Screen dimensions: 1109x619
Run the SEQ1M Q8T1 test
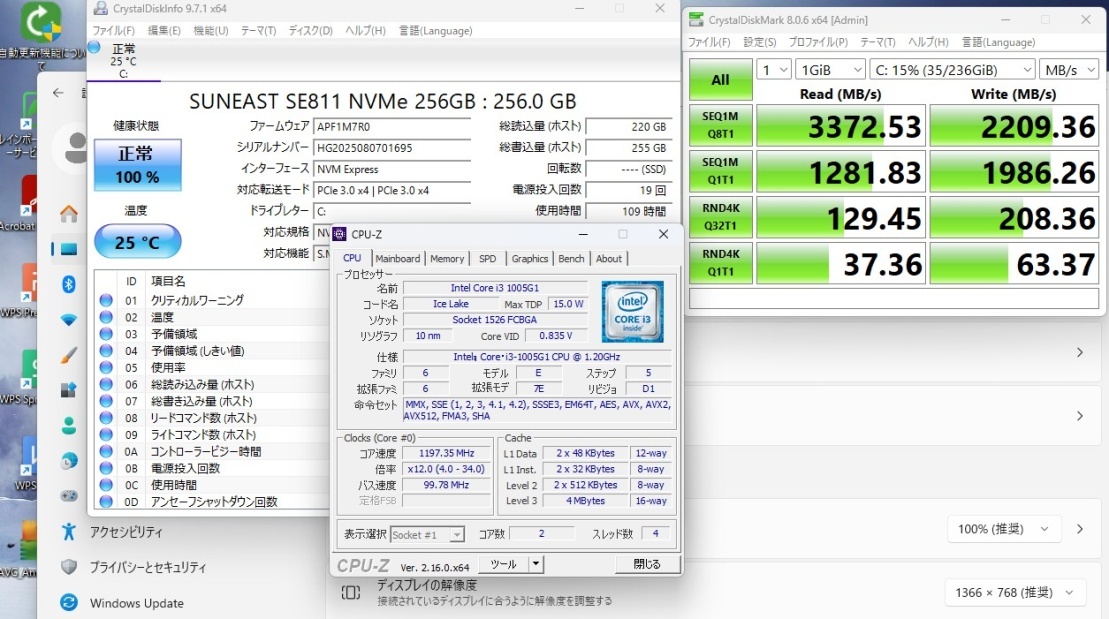(x=720, y=125)
